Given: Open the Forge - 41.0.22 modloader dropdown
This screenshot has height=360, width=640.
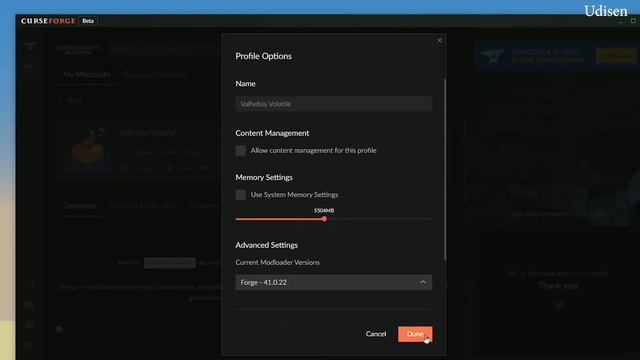Looking at the screenshot, I should [333, 282].
